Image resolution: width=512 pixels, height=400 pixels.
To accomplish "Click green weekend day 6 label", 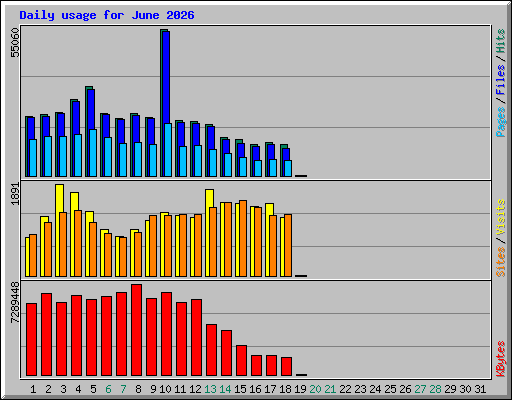I will pos(108,389).
